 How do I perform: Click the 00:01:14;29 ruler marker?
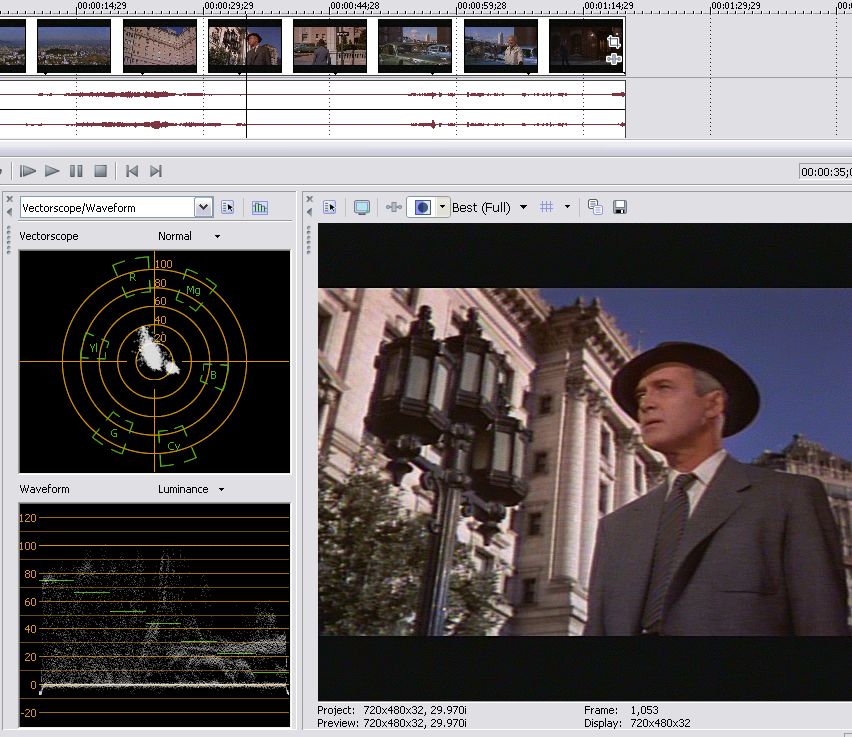(609, 6)
